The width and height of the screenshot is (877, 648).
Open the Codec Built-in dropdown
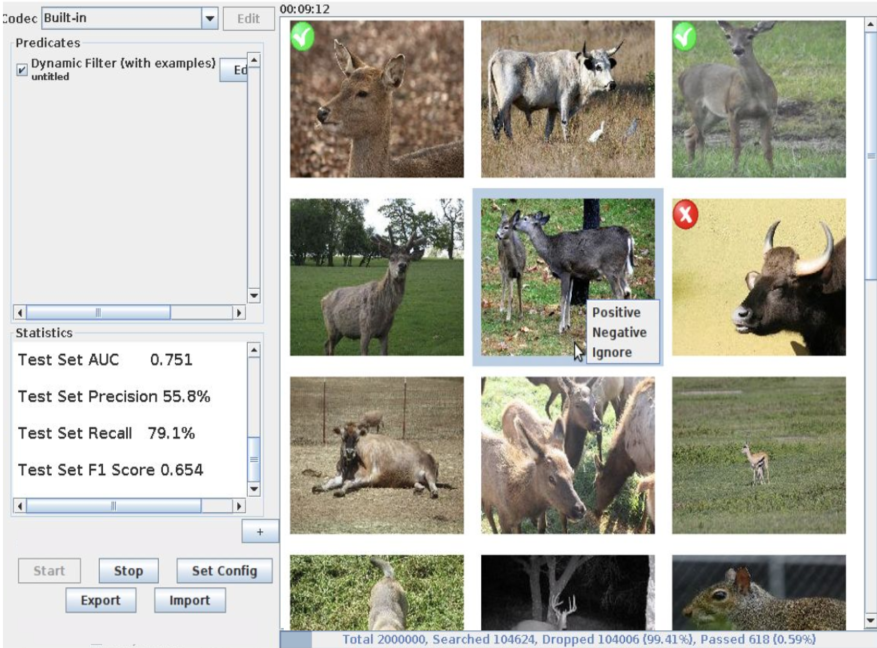(x=209, y=18)
